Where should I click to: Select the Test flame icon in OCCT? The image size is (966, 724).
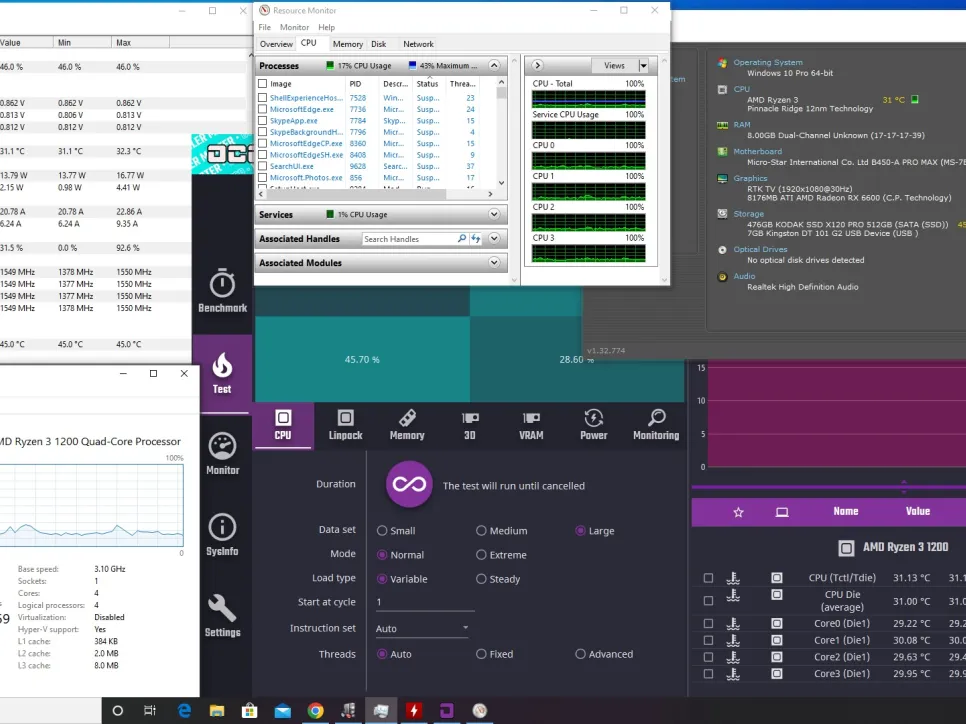point(222,373)
